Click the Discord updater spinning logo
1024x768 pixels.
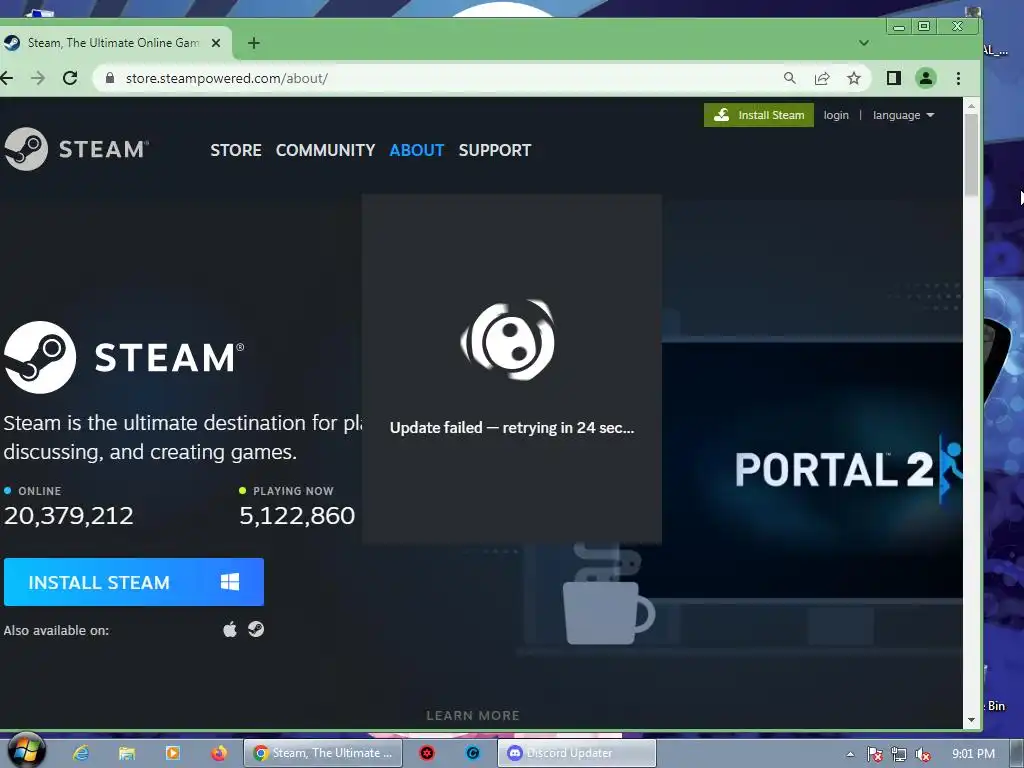point(507,340)
